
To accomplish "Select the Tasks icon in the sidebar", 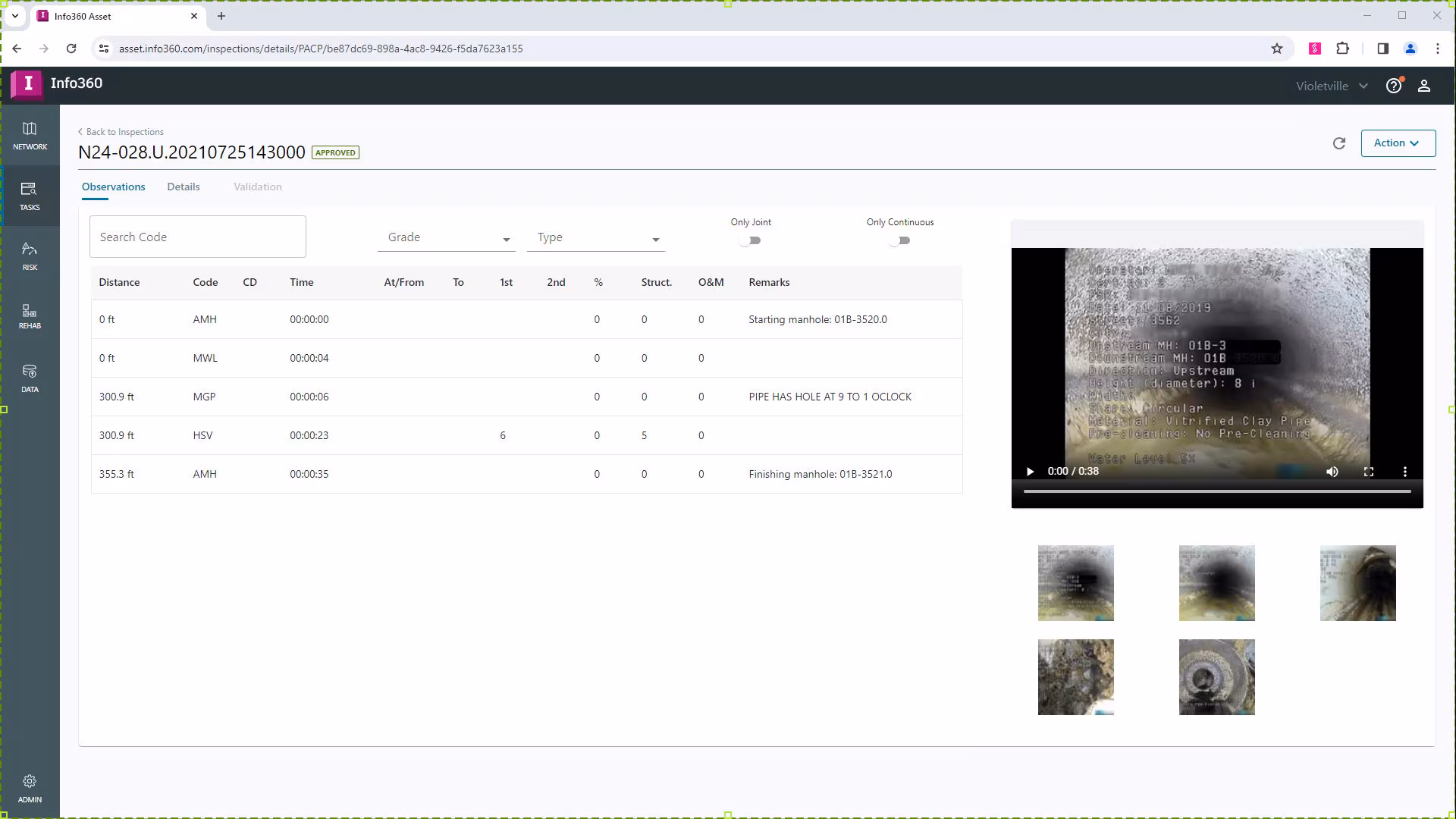I will pos(30,196).
